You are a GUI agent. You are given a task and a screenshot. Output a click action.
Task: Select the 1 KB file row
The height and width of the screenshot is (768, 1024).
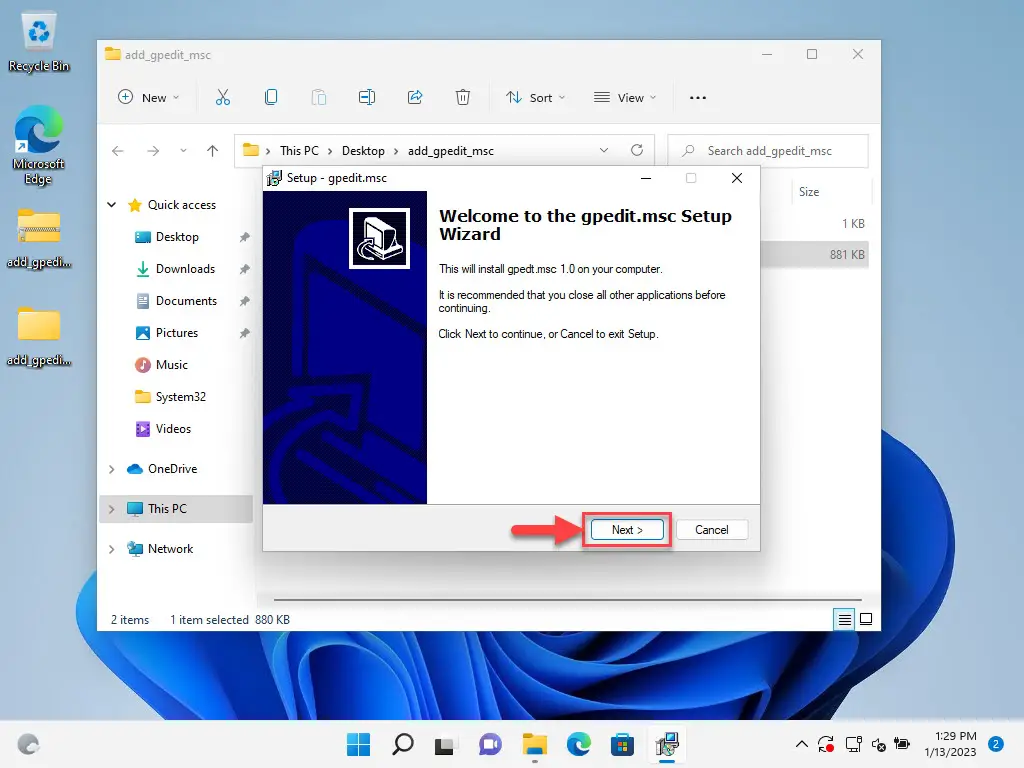(814, 223)
